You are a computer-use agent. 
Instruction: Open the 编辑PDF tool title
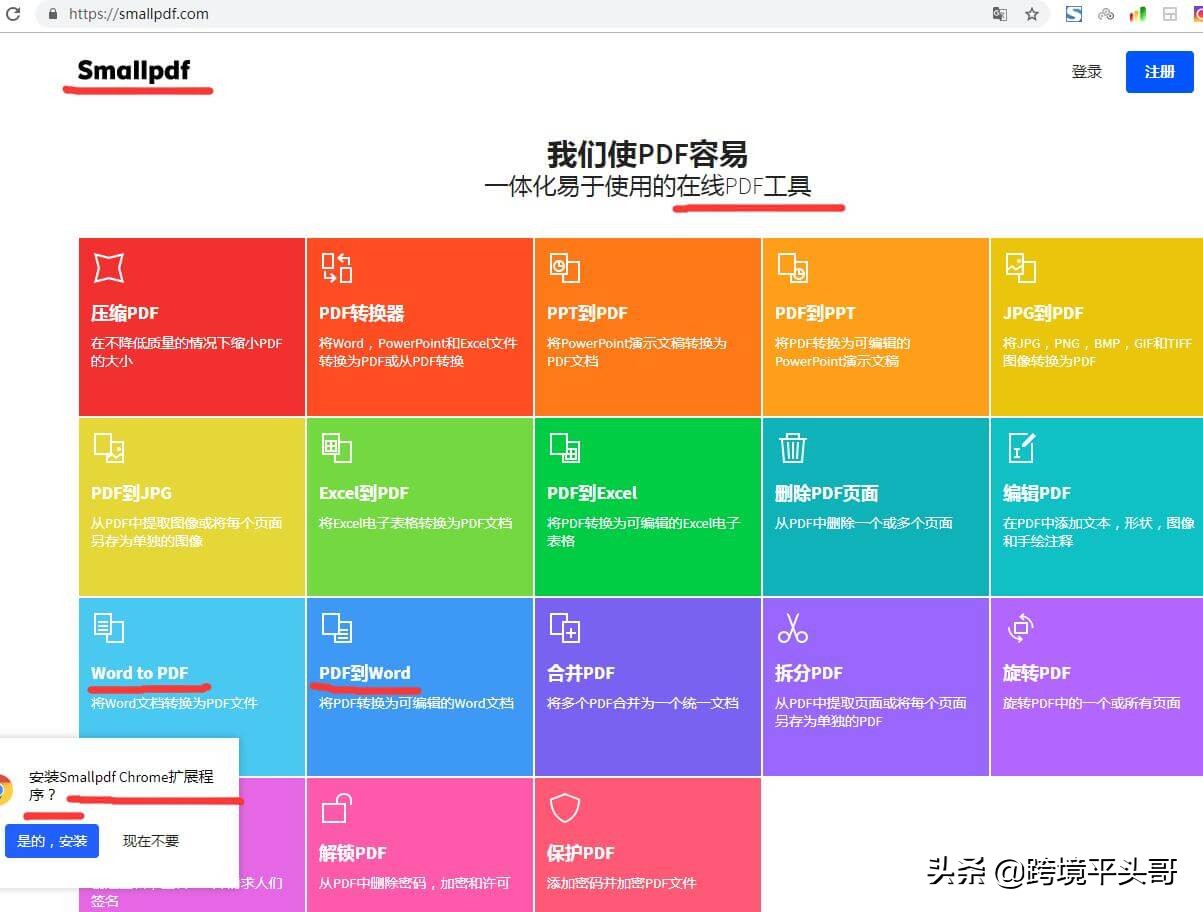tap(1037, 493)
